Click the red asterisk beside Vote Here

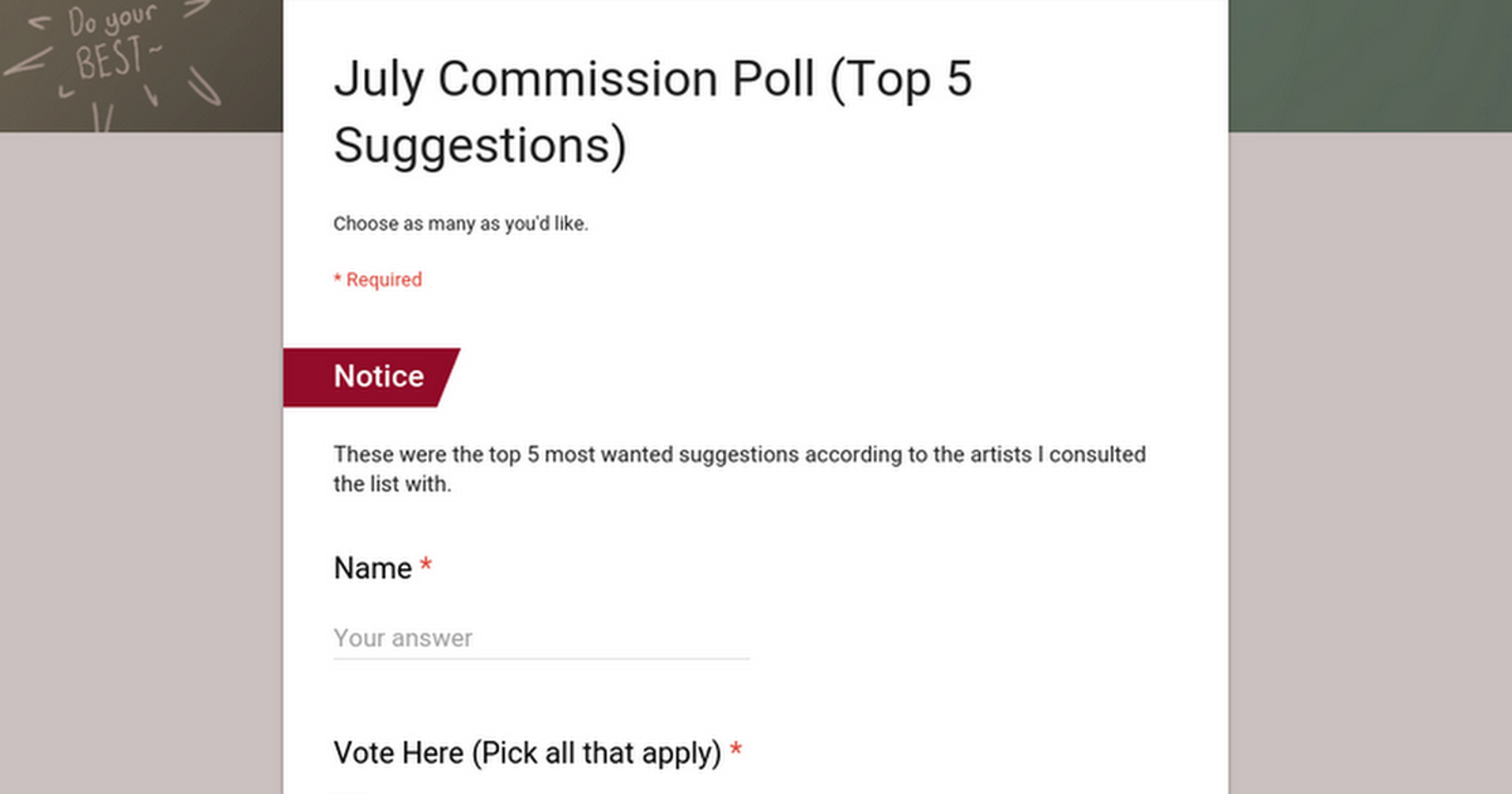(735, 751)
